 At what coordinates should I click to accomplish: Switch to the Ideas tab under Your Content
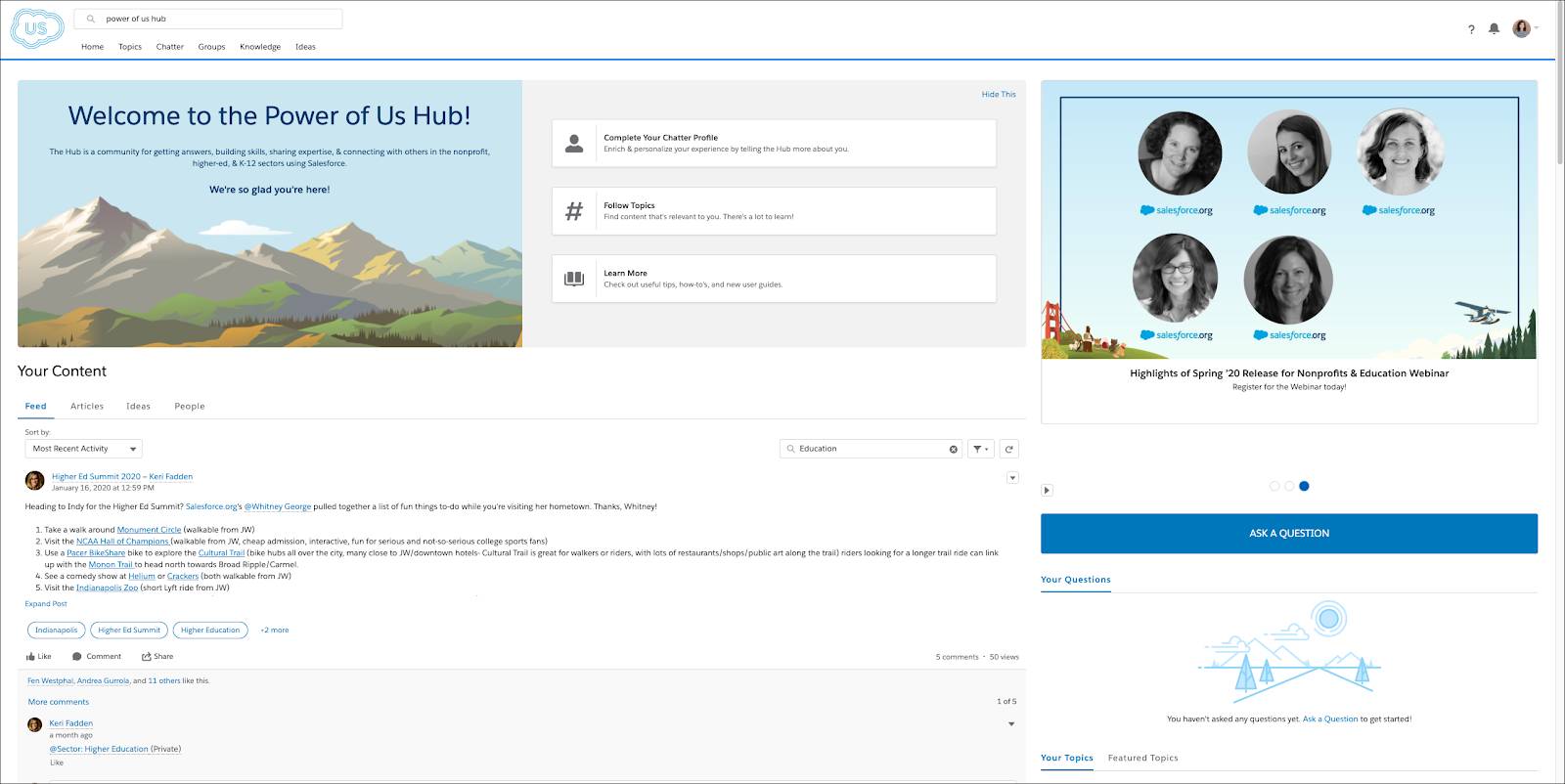(138, 407)
